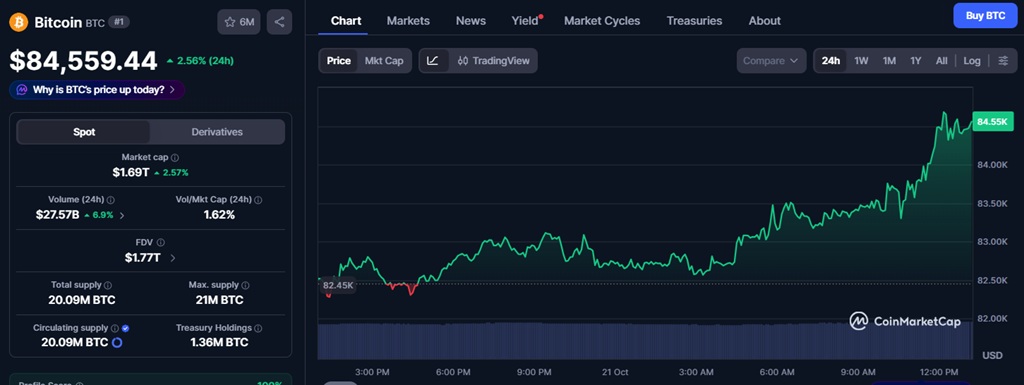The height and width of the screenshot is (385, 1024).
Task: Click the 1.62% Vol/Mkt Cap value
Action: (219, 215)
